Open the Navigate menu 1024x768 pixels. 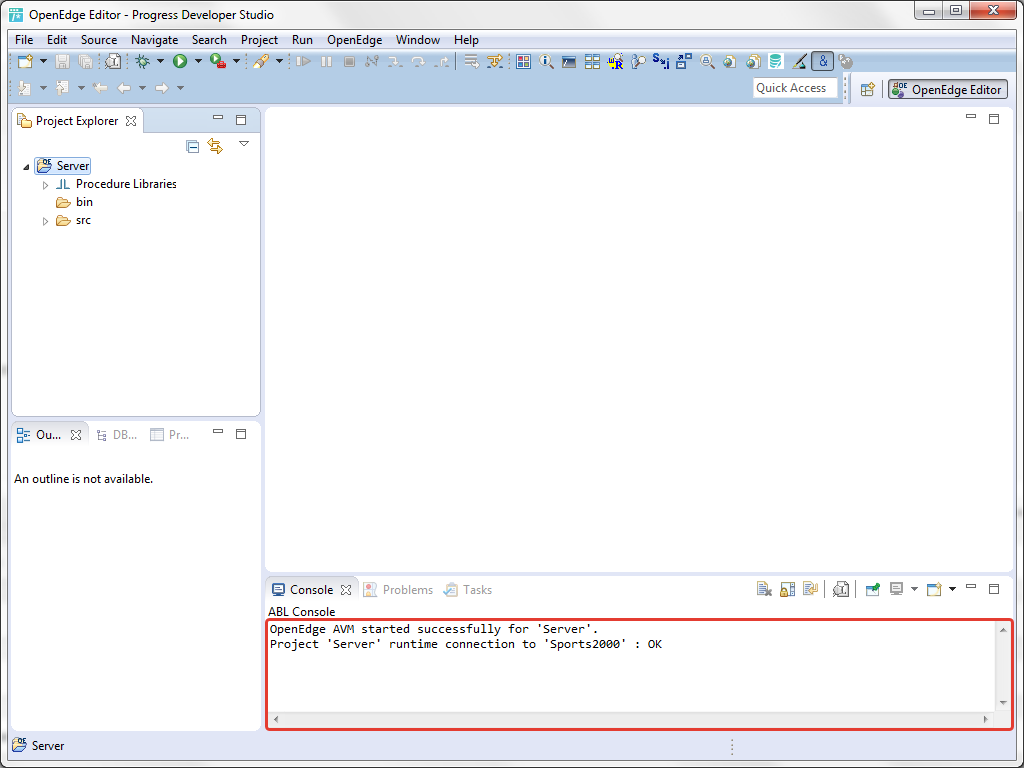154,40
